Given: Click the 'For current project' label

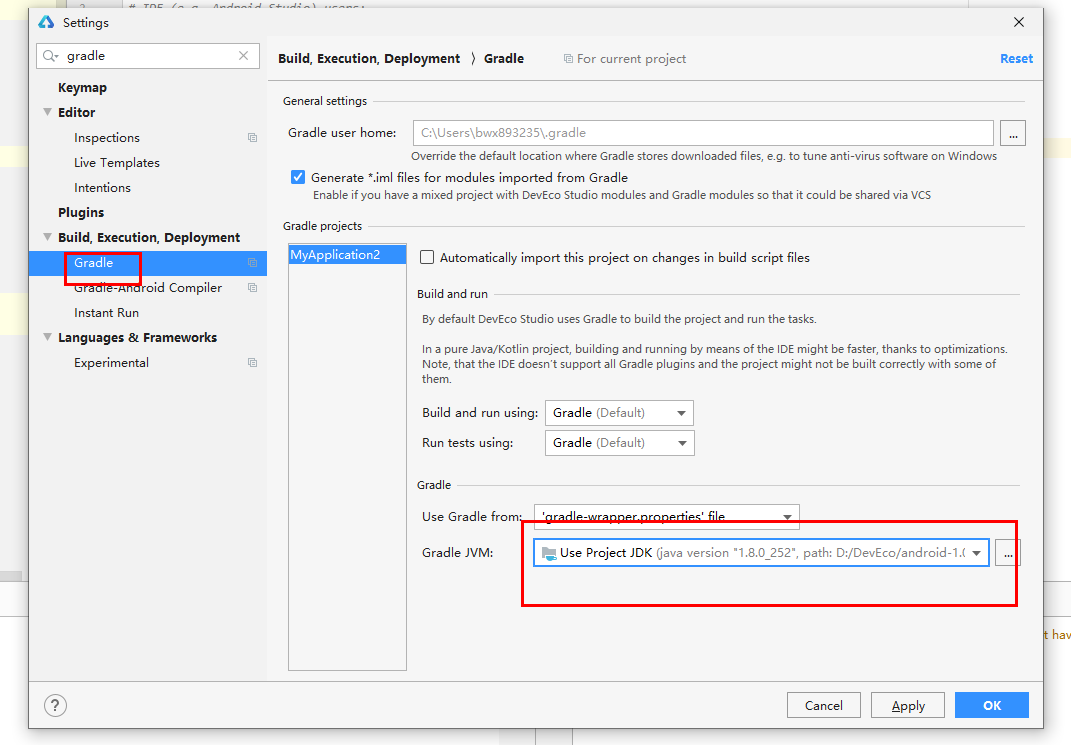Looking at the screenshot, I should [x=631, y=59].
